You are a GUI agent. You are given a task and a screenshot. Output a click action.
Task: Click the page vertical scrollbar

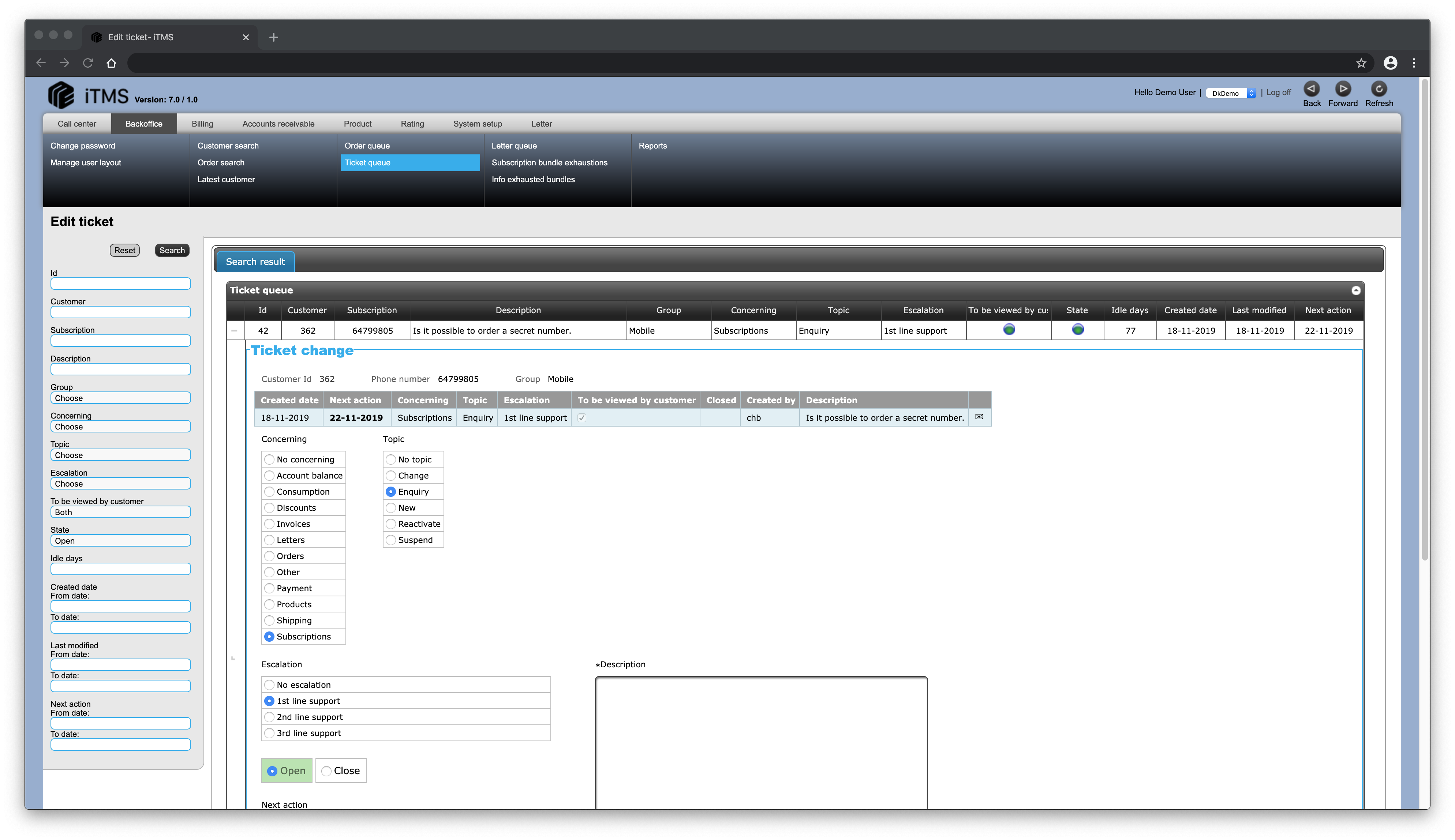[x=1424, y=320]
